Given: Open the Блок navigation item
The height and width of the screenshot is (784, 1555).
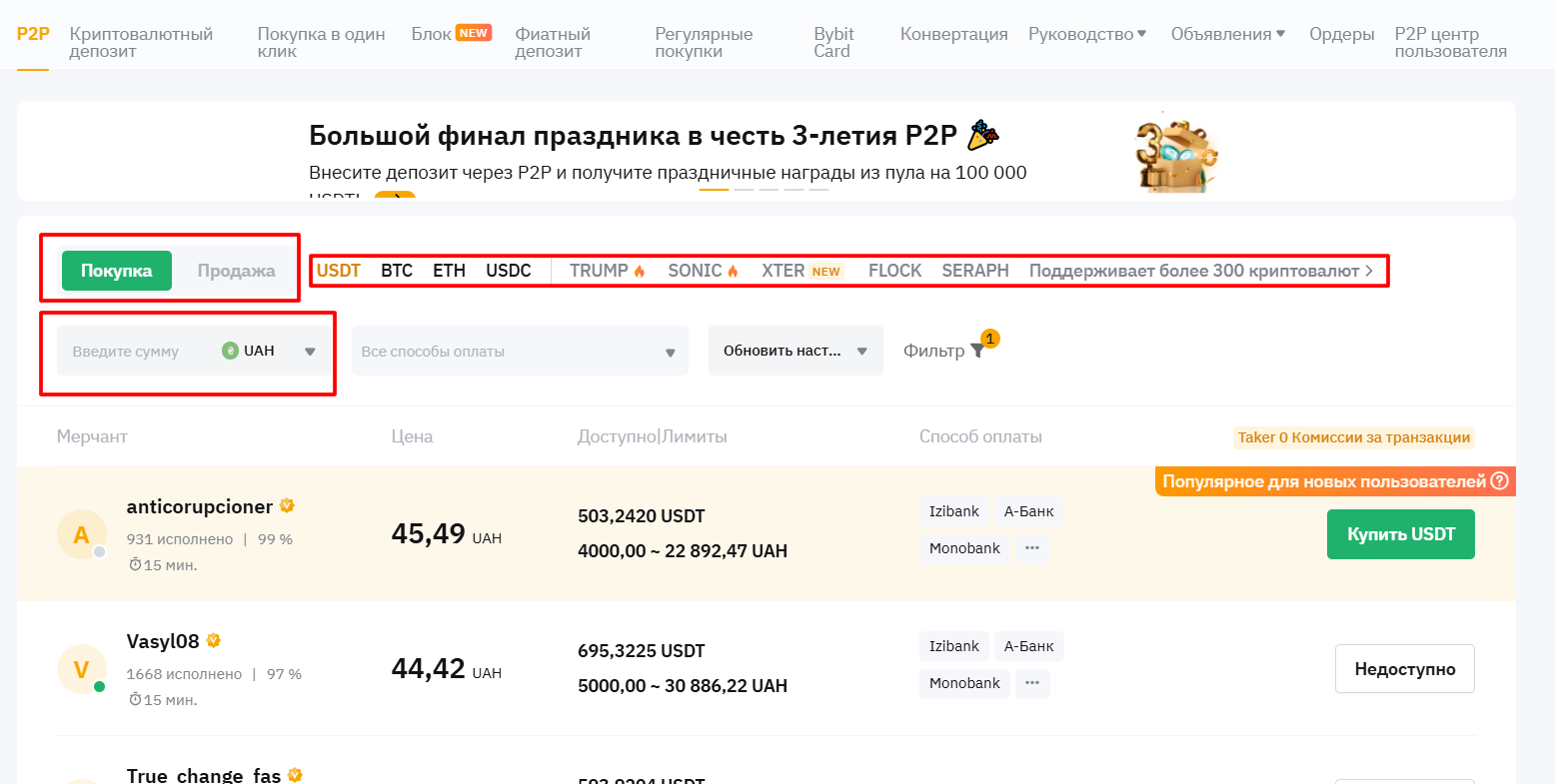Looking at the screenshot, I should [x=432, y=34].
